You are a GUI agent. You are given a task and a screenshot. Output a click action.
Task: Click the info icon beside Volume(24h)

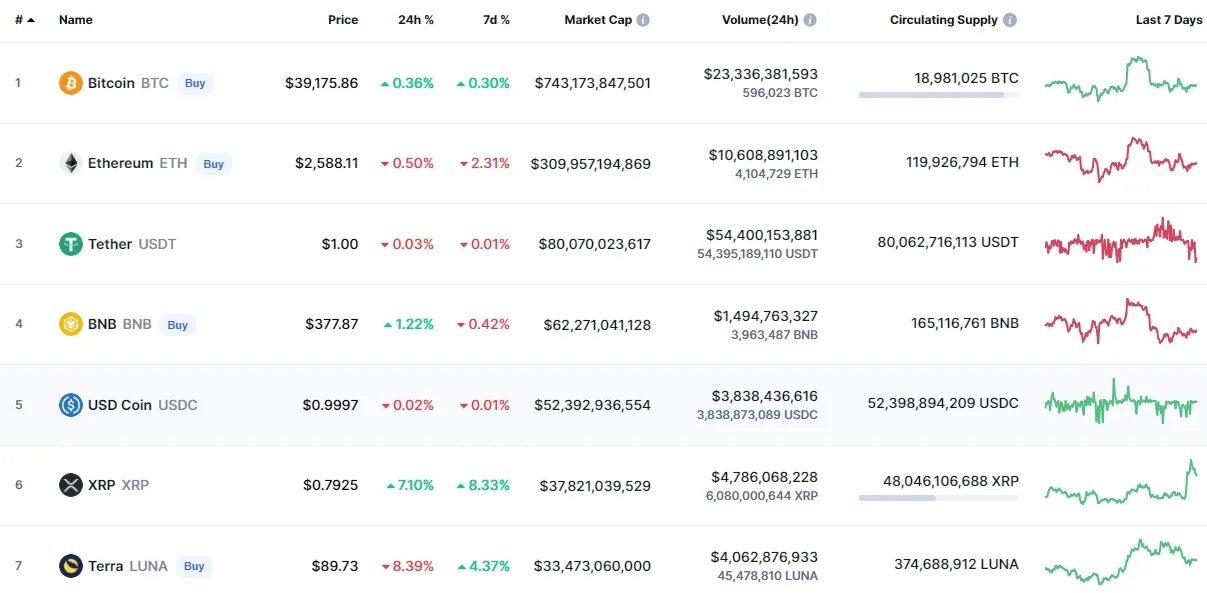tap(810, 20)
